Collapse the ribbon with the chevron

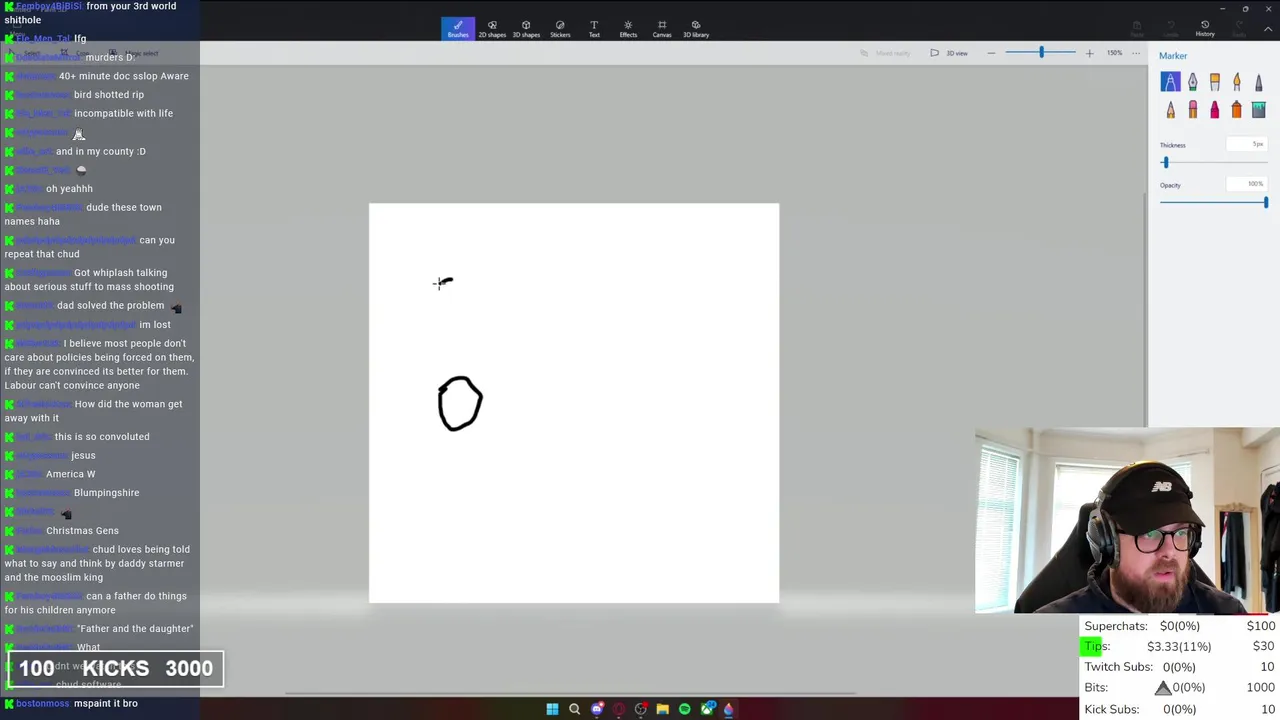click(x=1268, y=29)
